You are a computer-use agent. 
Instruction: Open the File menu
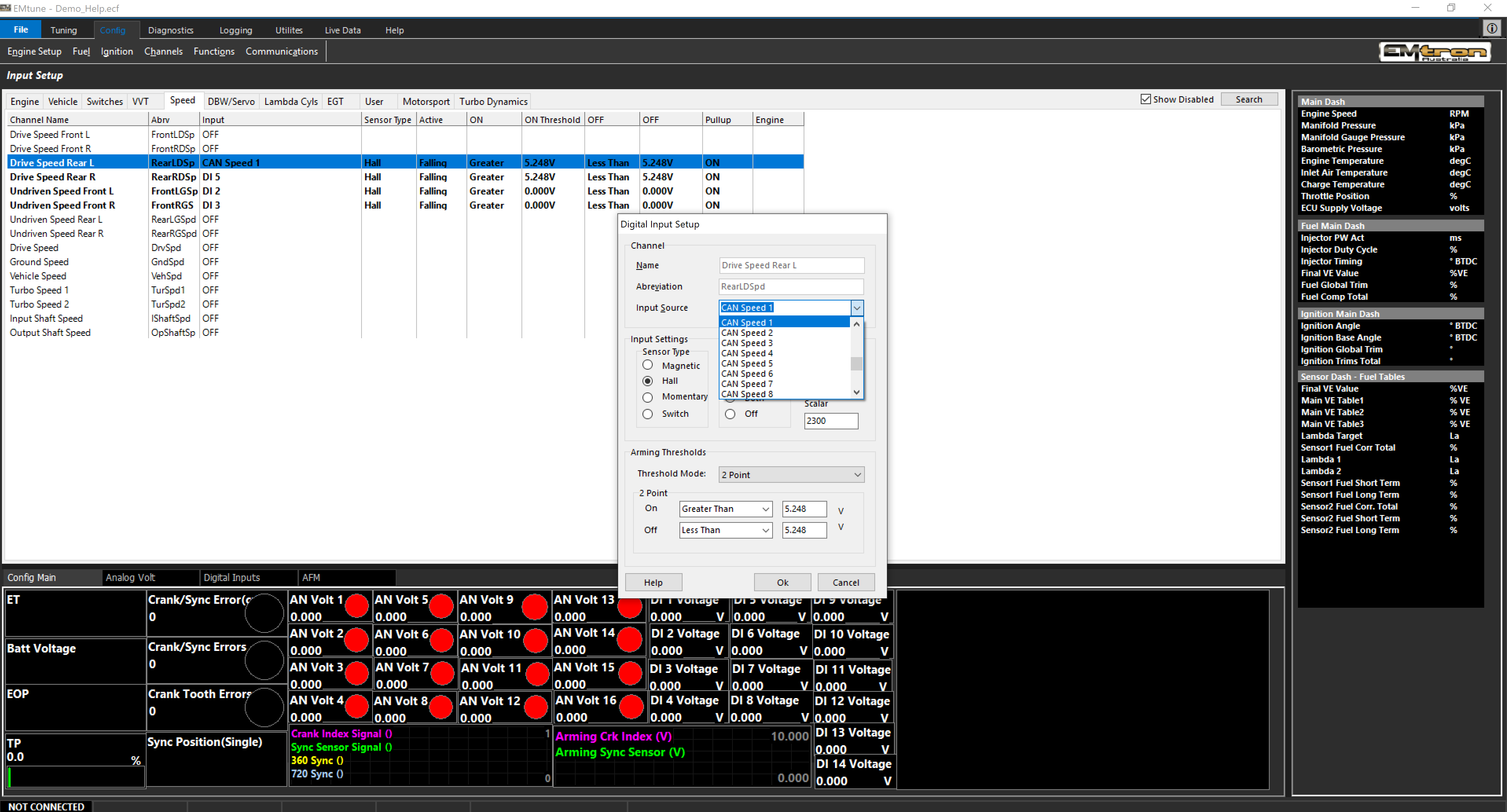point(20,29)
